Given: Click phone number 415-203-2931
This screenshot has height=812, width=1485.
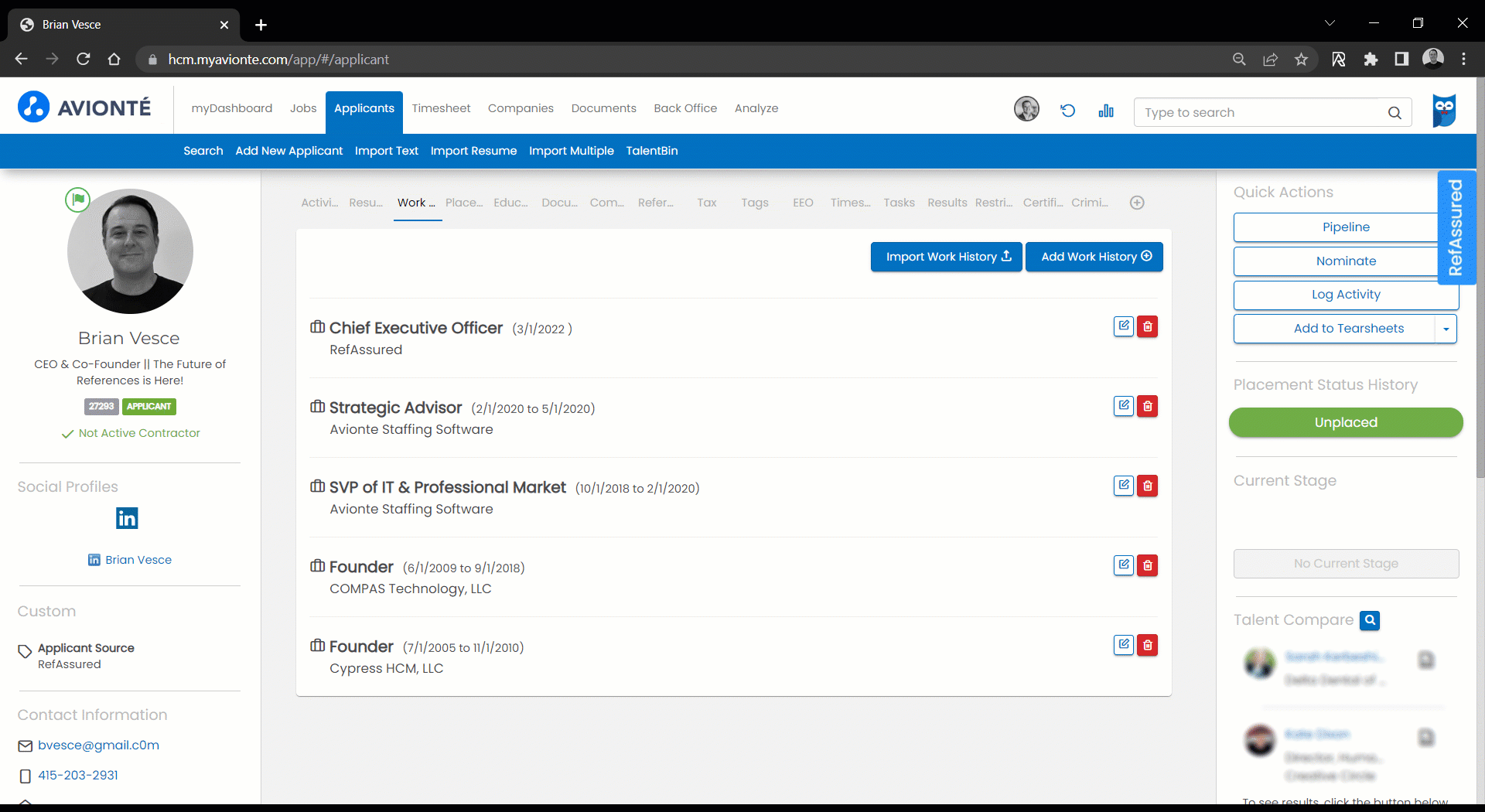Looking at the screenshot, I should coord(78,775).
